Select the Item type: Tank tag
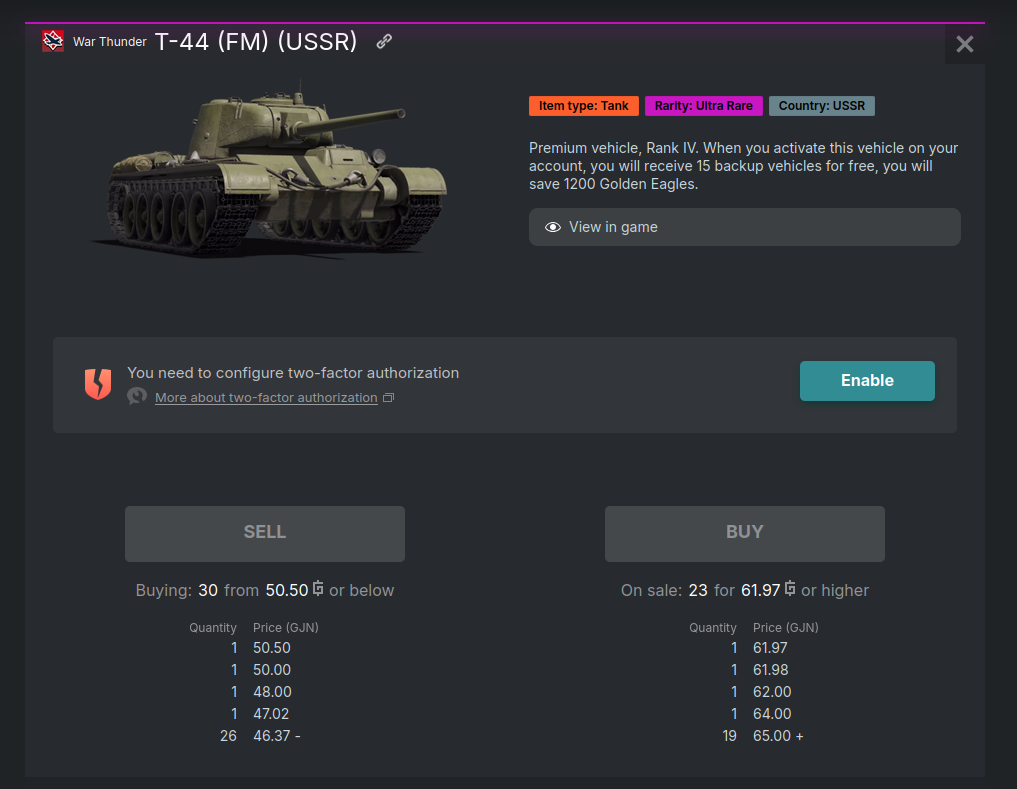 click(584, 106)
